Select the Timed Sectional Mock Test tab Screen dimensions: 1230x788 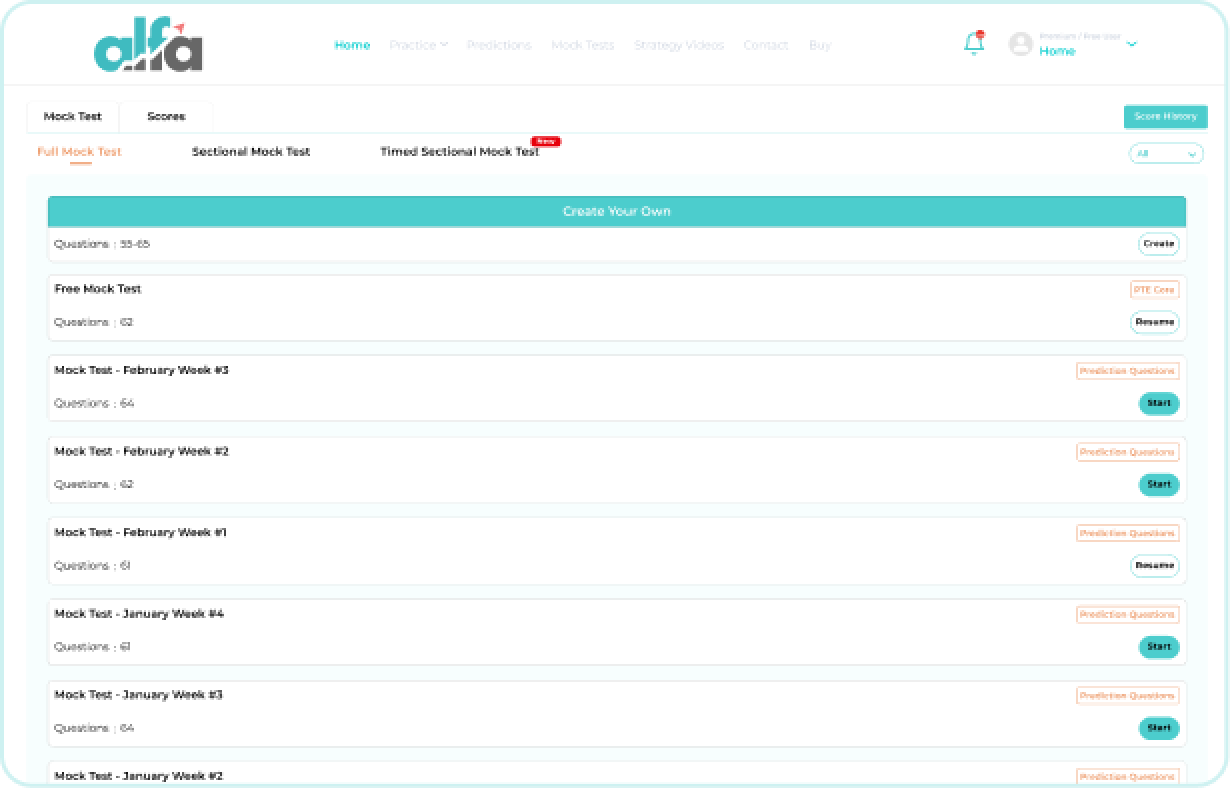click(x=459, y=152)
